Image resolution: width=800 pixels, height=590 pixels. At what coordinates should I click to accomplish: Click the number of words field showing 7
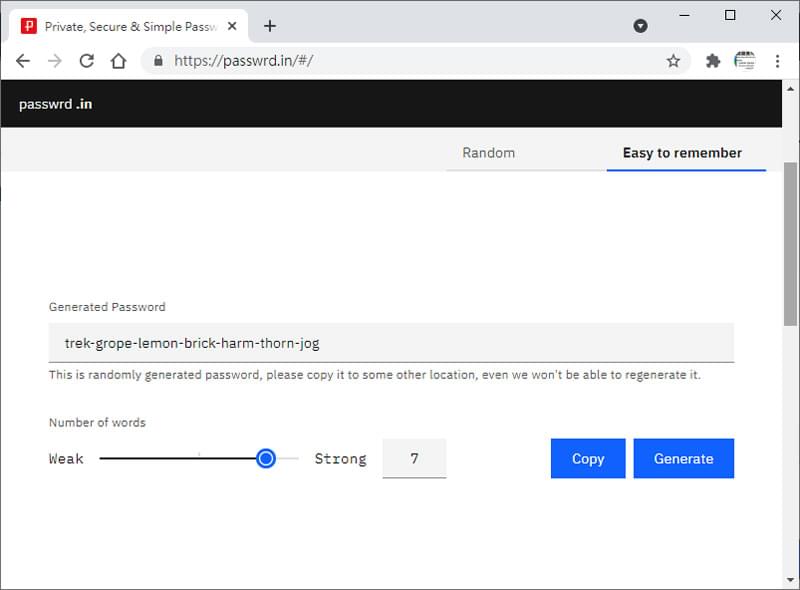coord(414,458)
